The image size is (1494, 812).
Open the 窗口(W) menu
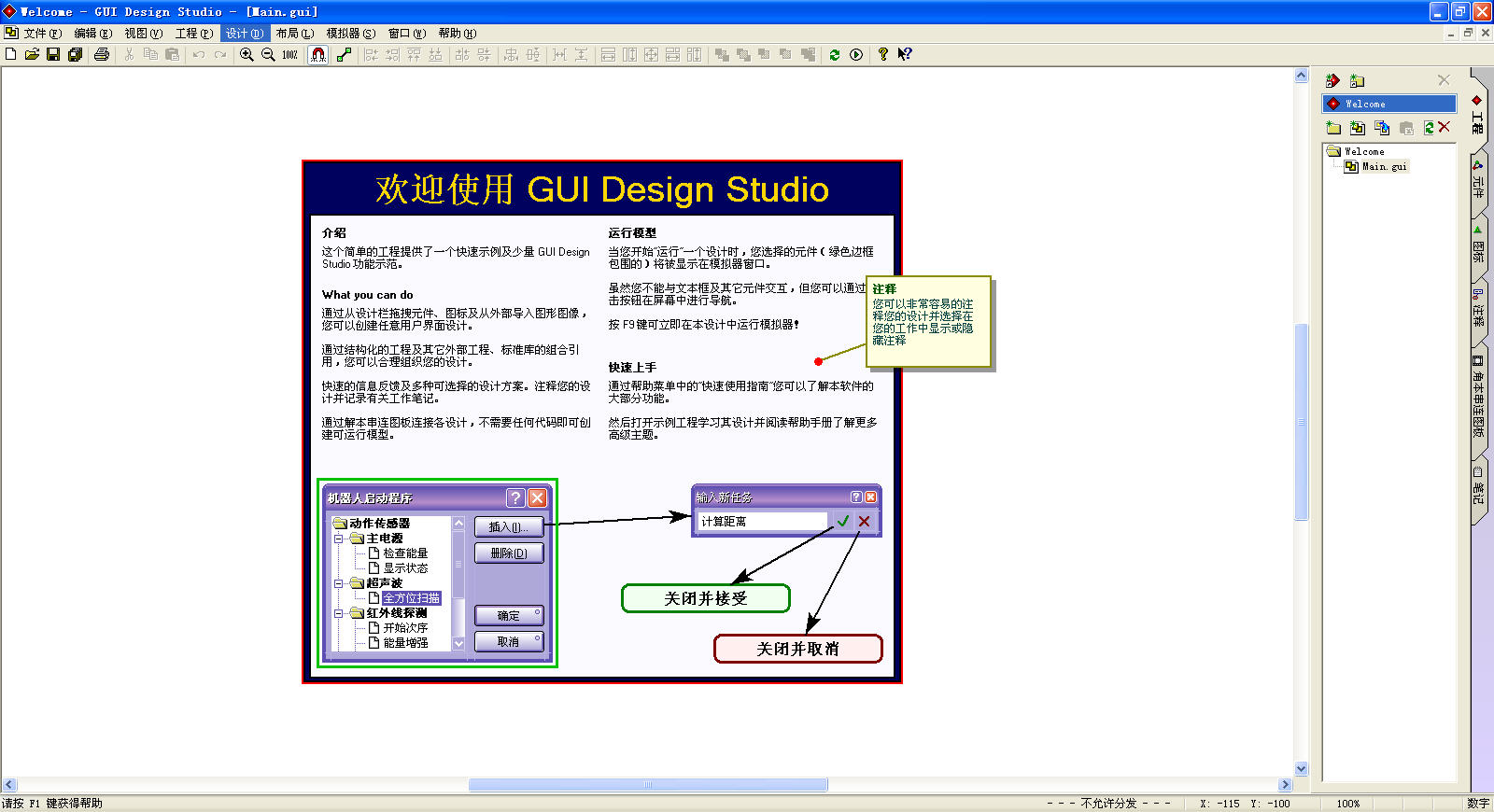pyautogui.click(x=407, y=33)
